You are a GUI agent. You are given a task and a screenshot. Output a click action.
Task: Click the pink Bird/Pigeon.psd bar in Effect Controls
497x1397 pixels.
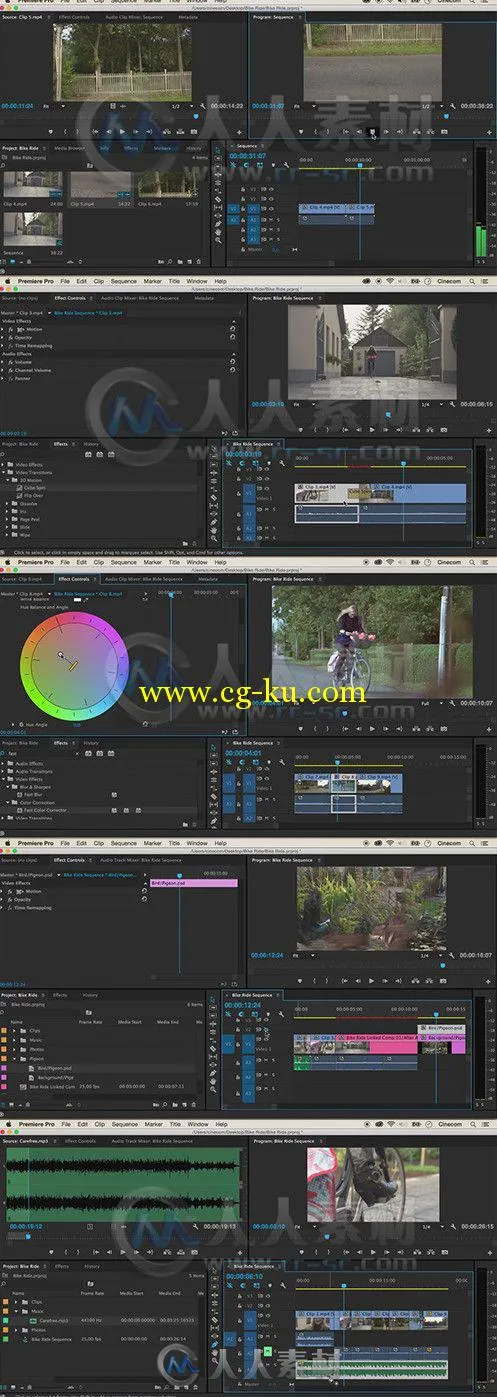pos(193,883)
